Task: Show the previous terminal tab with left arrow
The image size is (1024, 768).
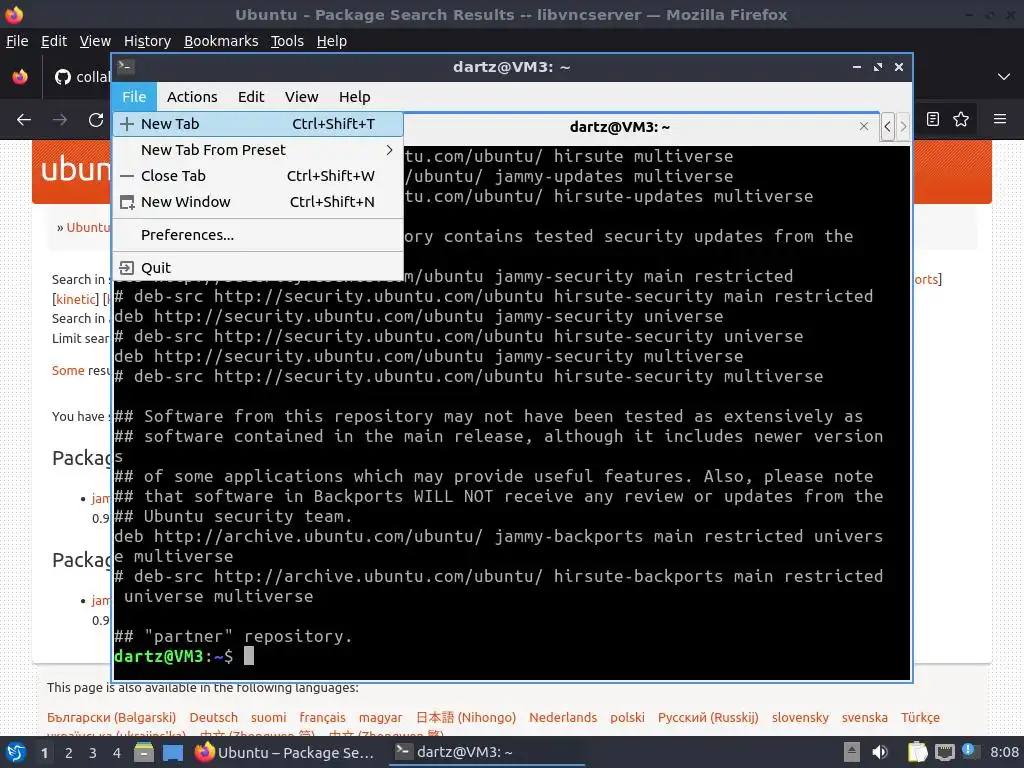Action: pos(887,127)
